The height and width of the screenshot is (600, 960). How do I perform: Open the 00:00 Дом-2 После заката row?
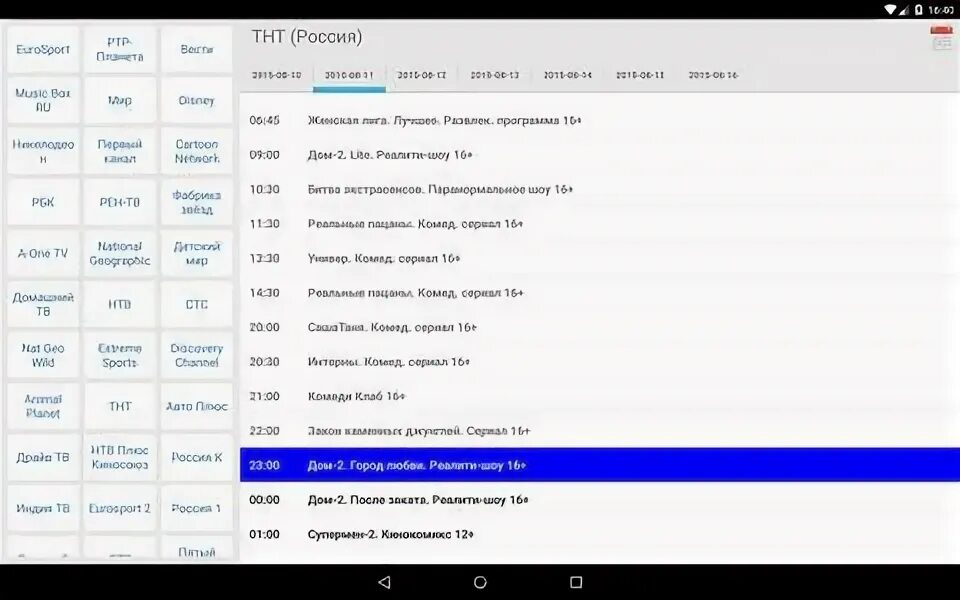click(x=600, y=500)
